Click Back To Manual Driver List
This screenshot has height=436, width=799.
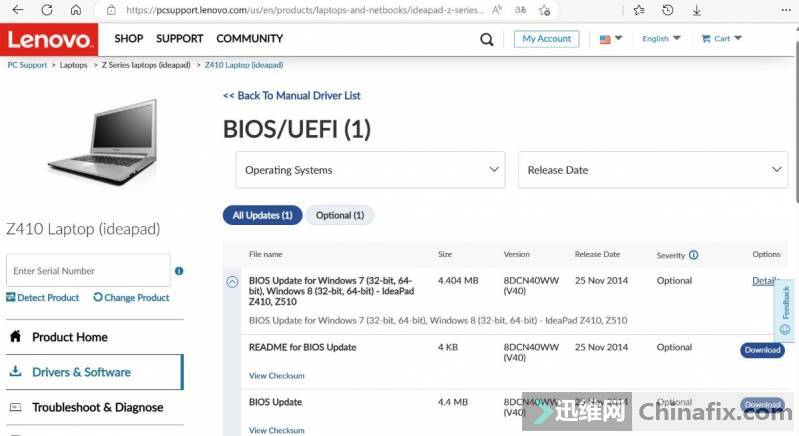[x=291, y=96]
